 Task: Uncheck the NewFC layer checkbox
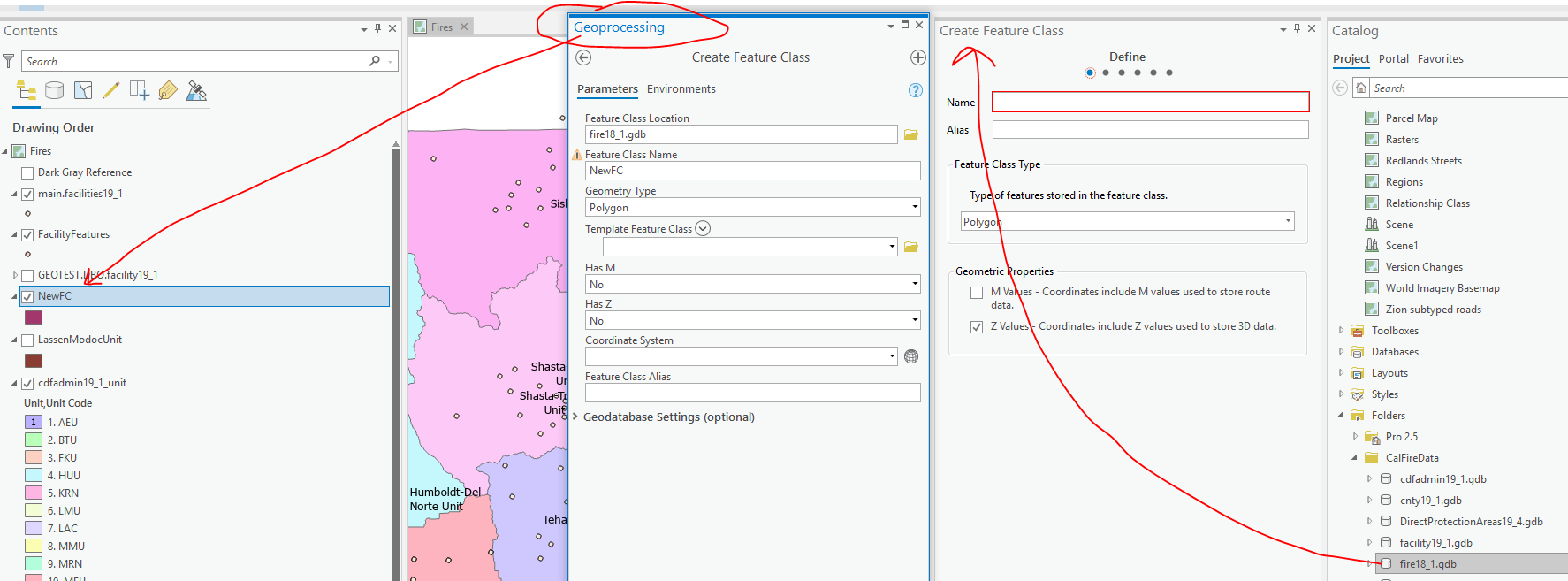(x=27, y=297)
